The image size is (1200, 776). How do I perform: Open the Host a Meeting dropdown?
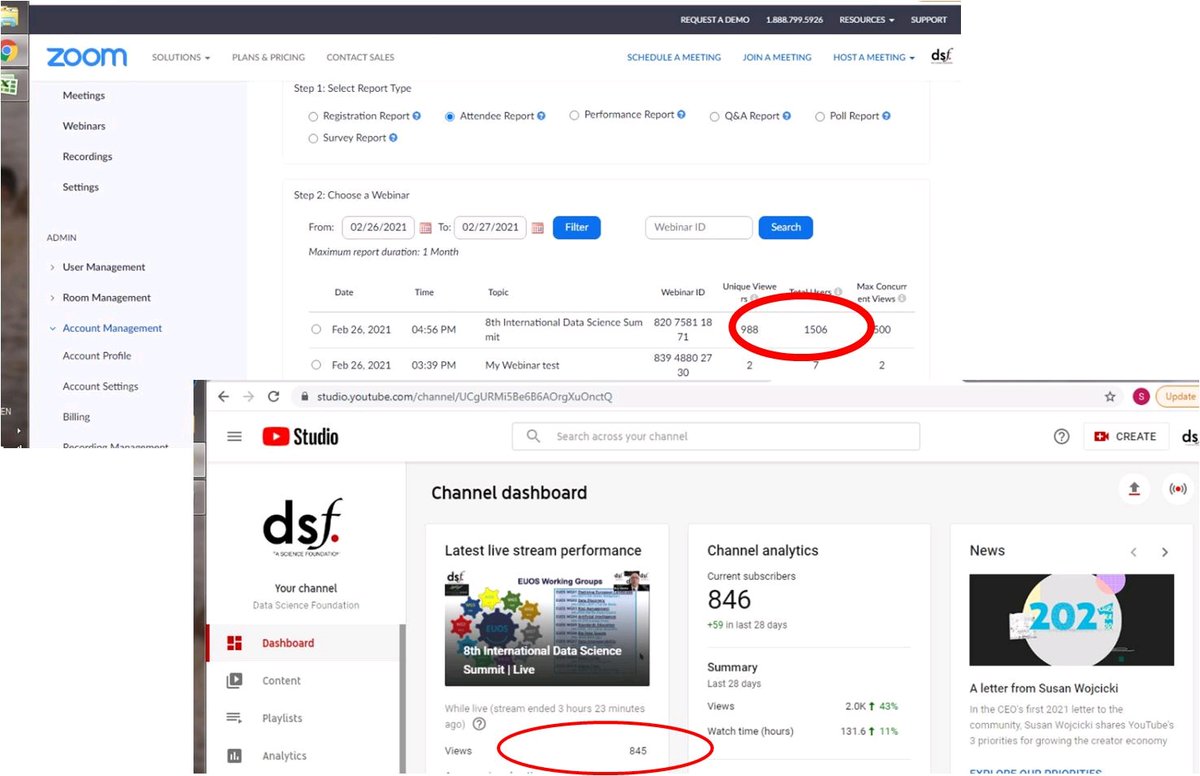(x=874, y=57)
